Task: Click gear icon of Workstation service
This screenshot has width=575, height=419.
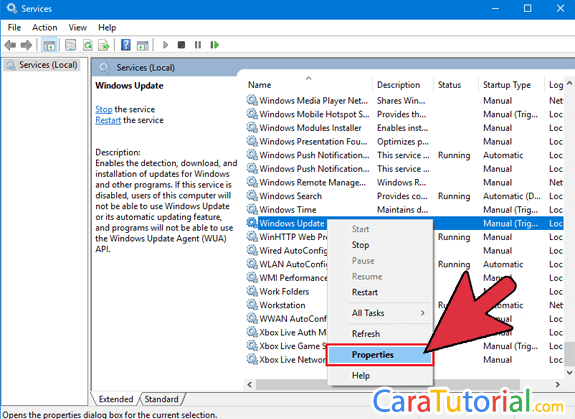Action: coord(252,305)
